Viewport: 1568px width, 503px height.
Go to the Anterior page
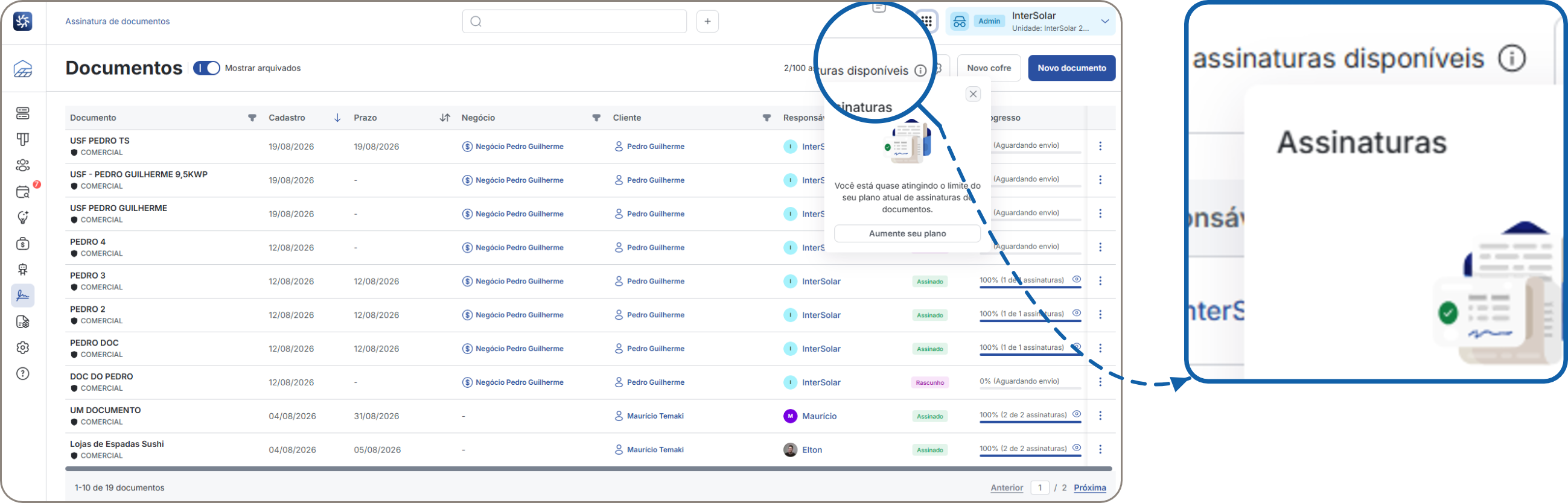coord(1006,488)
